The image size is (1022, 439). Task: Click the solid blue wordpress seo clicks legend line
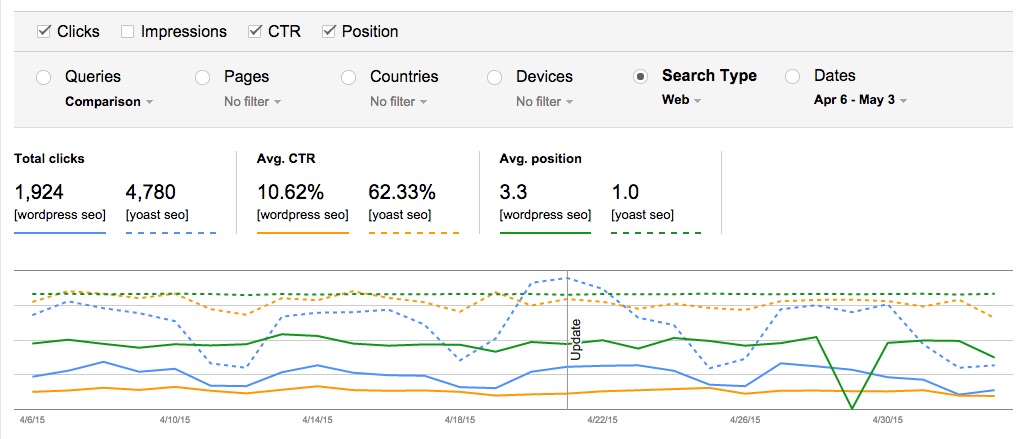tap(59, 233)
